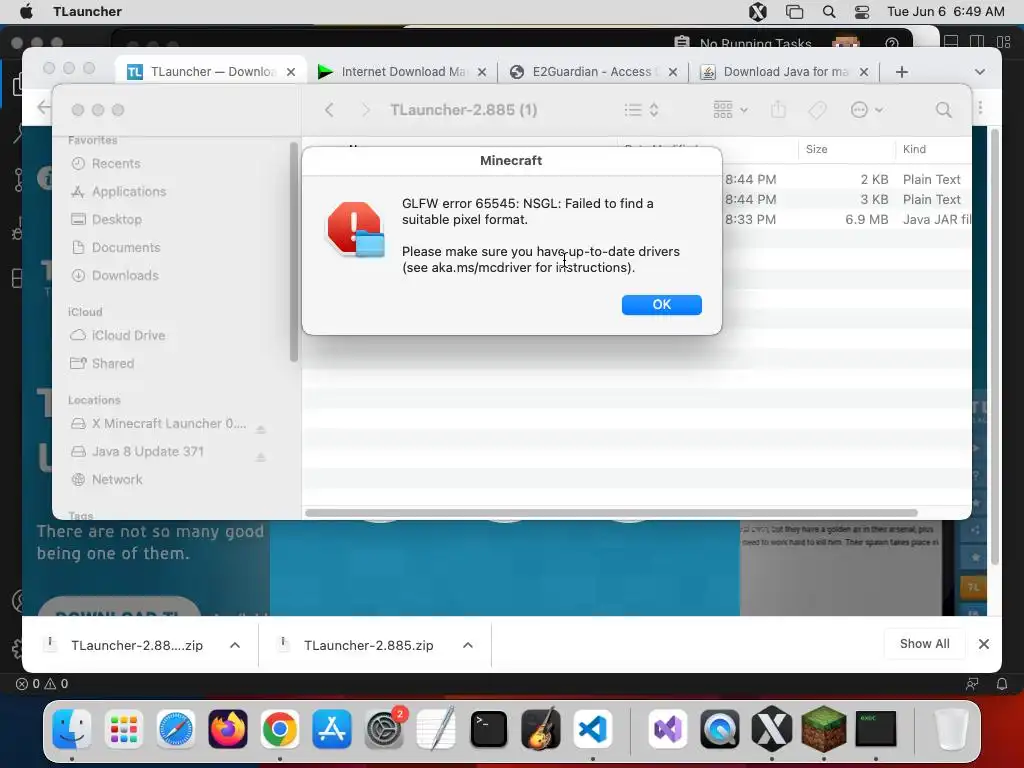
Task: Open Visual Studio Code from the dock
Action: 592,729
